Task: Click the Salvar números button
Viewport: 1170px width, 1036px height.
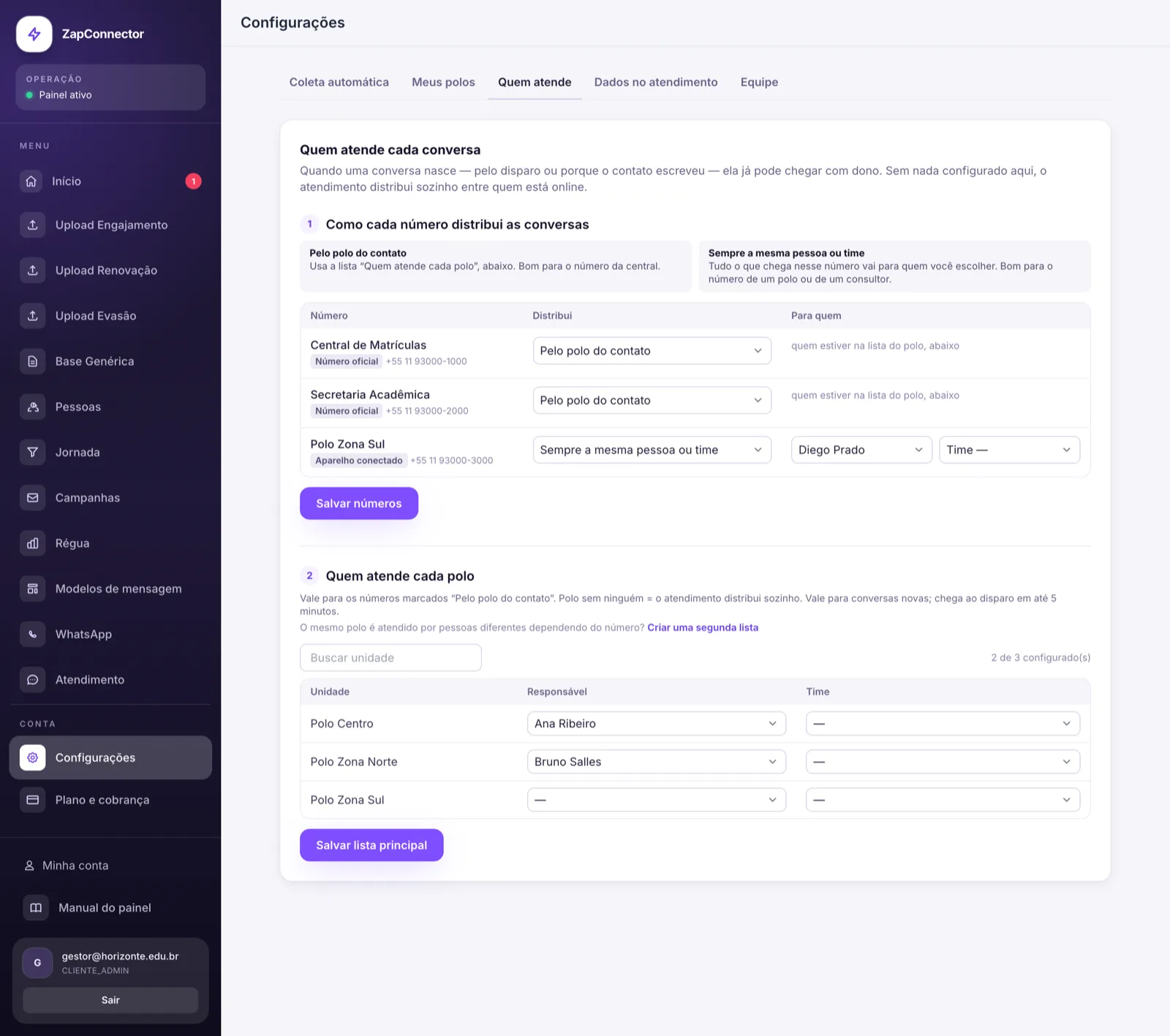Action: 359,503
